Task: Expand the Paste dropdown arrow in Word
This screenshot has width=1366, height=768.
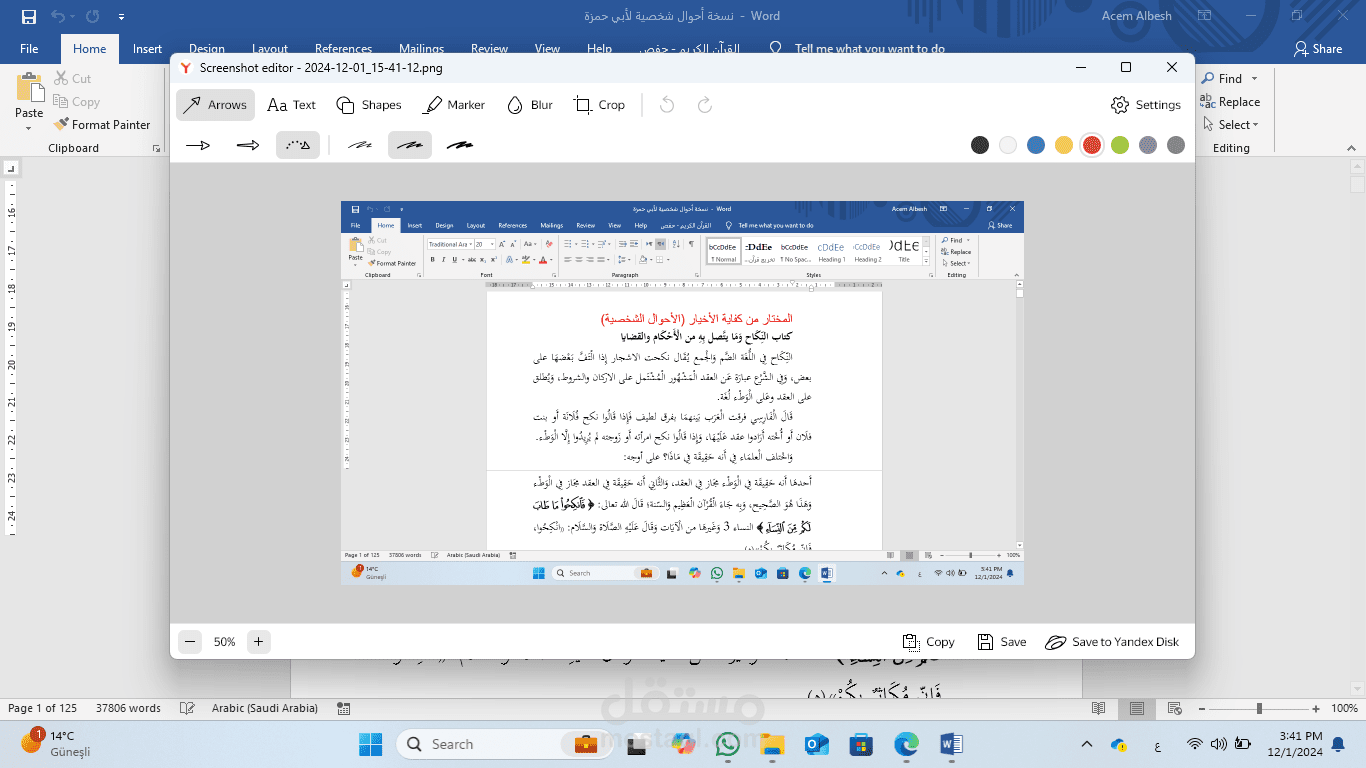Action: click(29, 127)
